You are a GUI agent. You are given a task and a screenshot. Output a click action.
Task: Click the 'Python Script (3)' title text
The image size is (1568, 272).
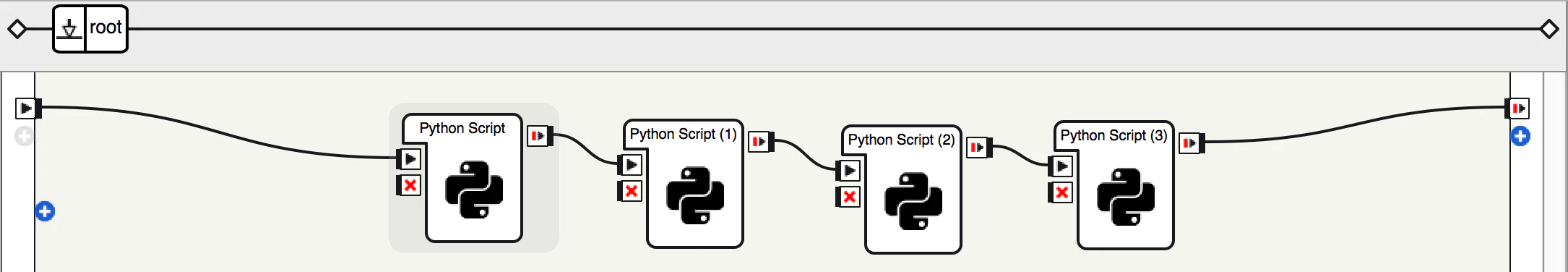[1113, 135]
